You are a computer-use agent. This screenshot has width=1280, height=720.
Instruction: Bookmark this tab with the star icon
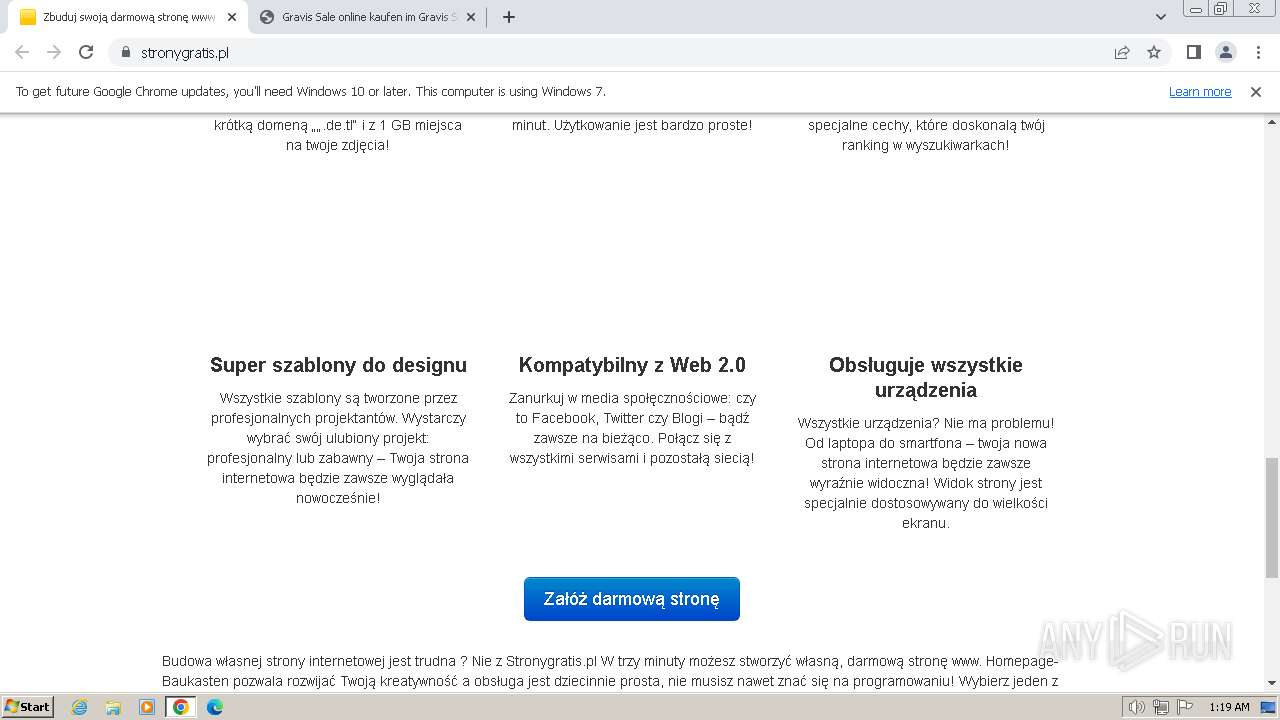click(x=1154, y=52)
